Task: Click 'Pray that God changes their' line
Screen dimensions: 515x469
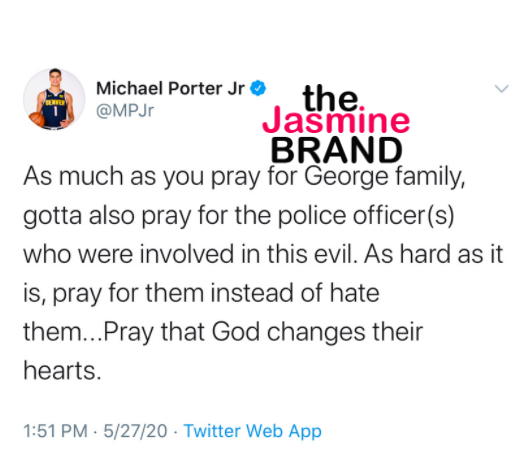Action: tap(263, 332)
